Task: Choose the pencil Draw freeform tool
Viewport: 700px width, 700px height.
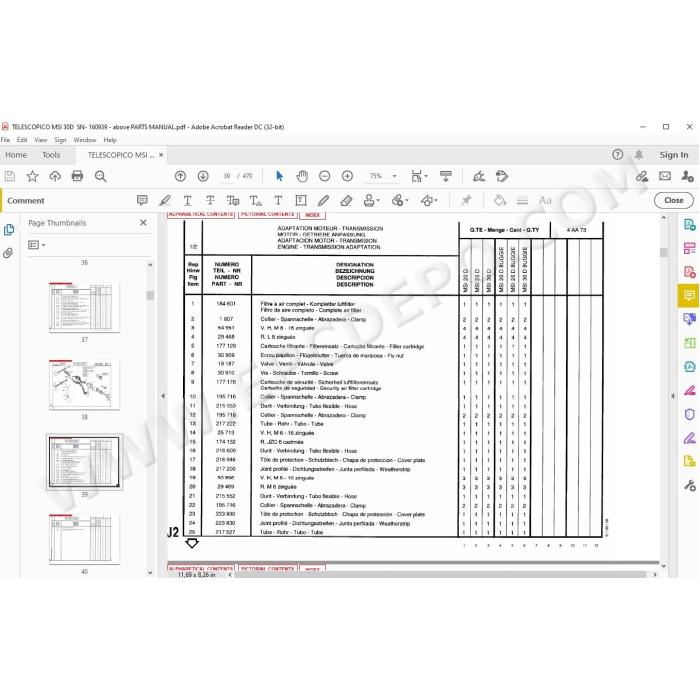Action: point(323,200)
